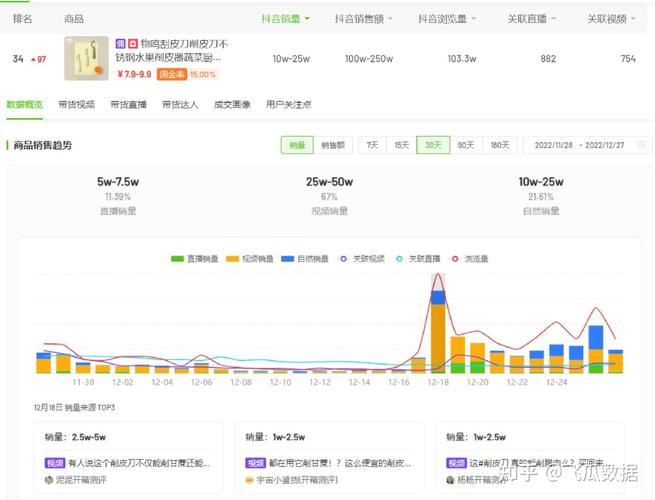The height and width of the screenshot is (500, 655).
Task: Click 宇宙小鲨鱼 avatar icon
Action: [x=249, y=480]
